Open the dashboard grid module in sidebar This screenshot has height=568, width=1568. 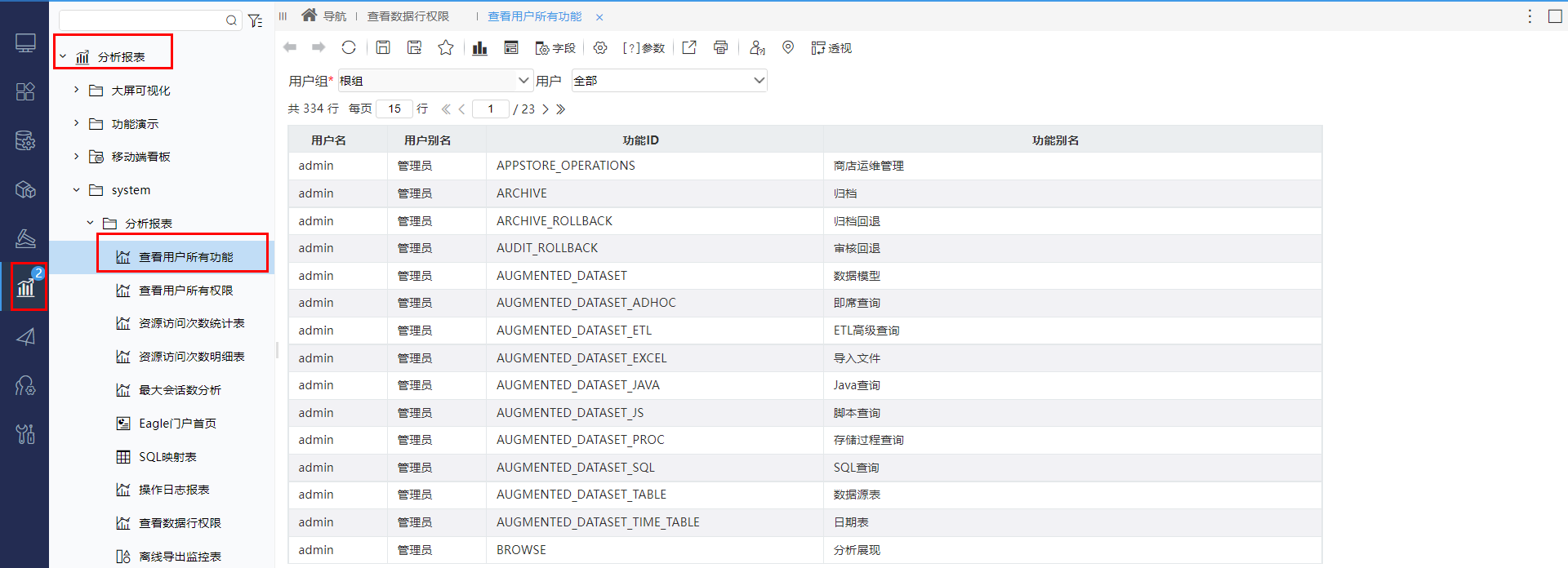pos(25,91)
